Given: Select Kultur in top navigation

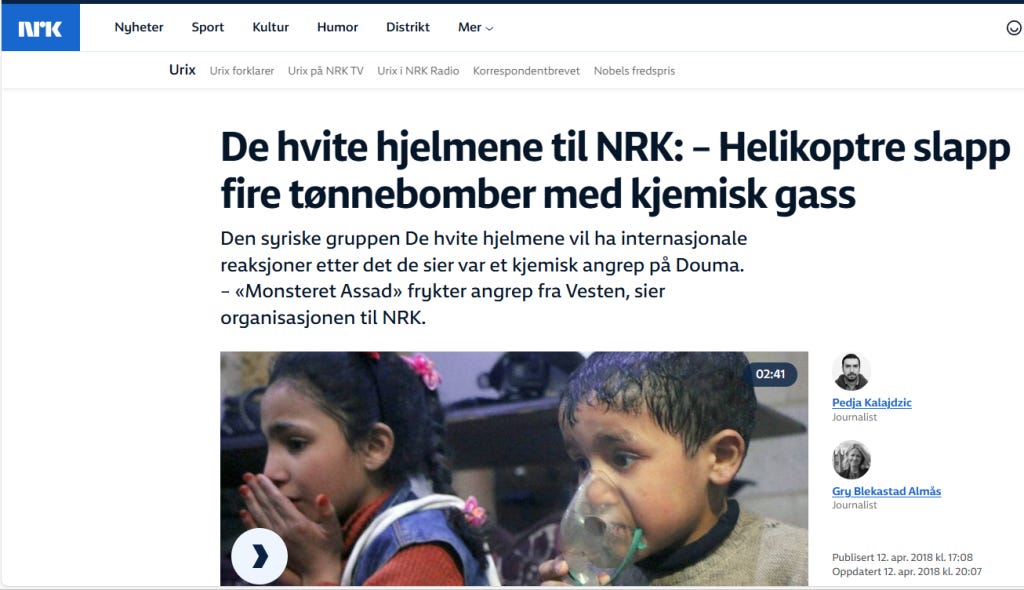Looking at the screenshot, I should point(270,27).
